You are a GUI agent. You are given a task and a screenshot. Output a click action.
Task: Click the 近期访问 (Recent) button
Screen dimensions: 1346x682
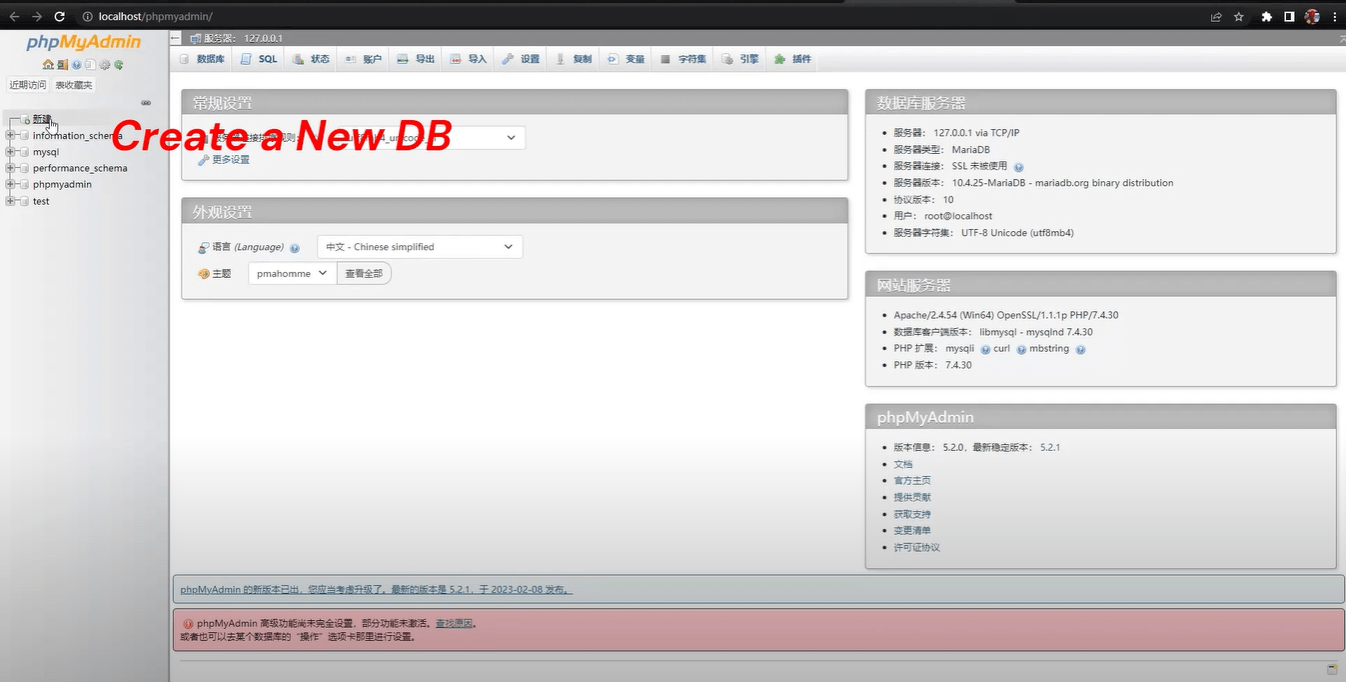click(28, 85)
